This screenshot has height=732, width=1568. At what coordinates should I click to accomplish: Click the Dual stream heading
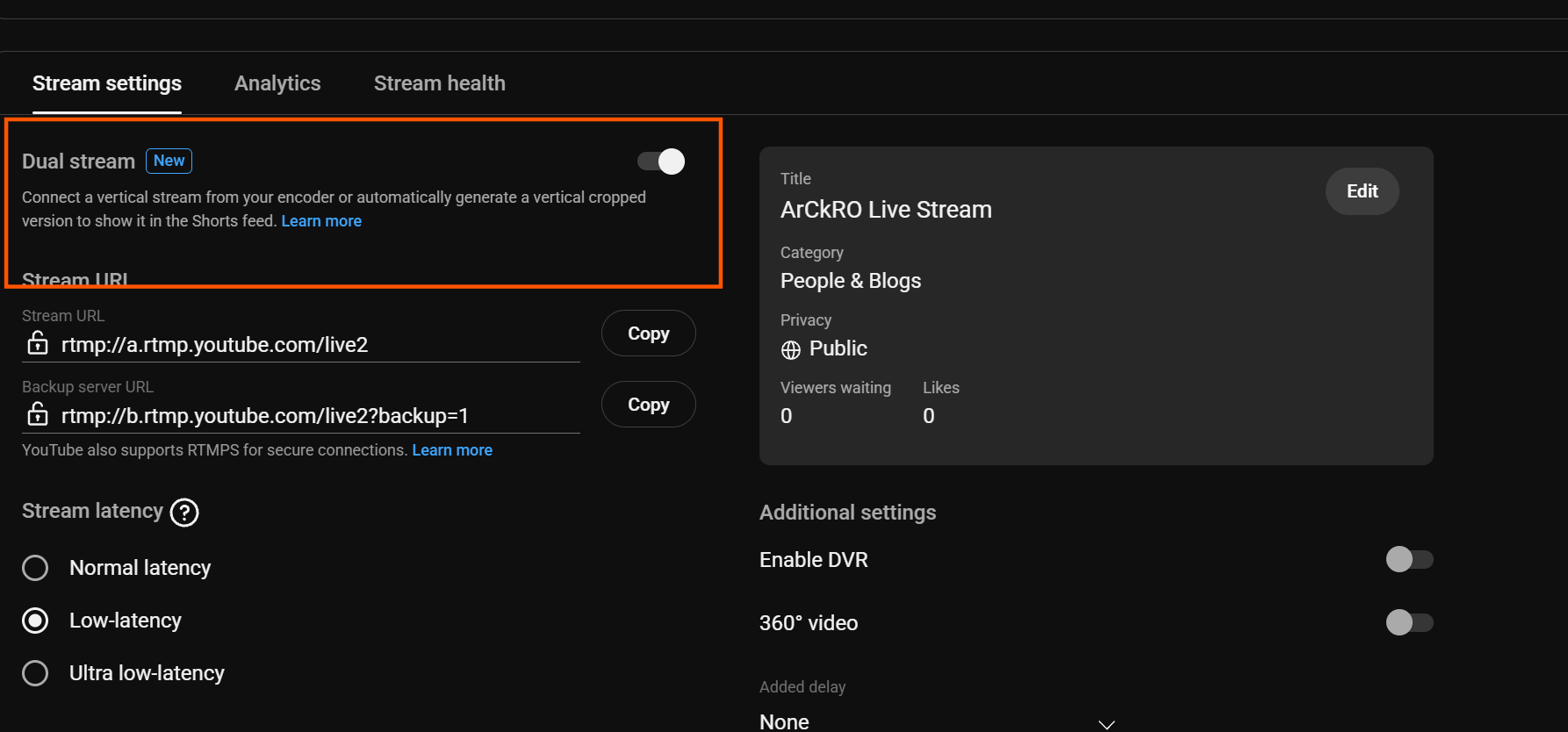(x=78, y=161)
